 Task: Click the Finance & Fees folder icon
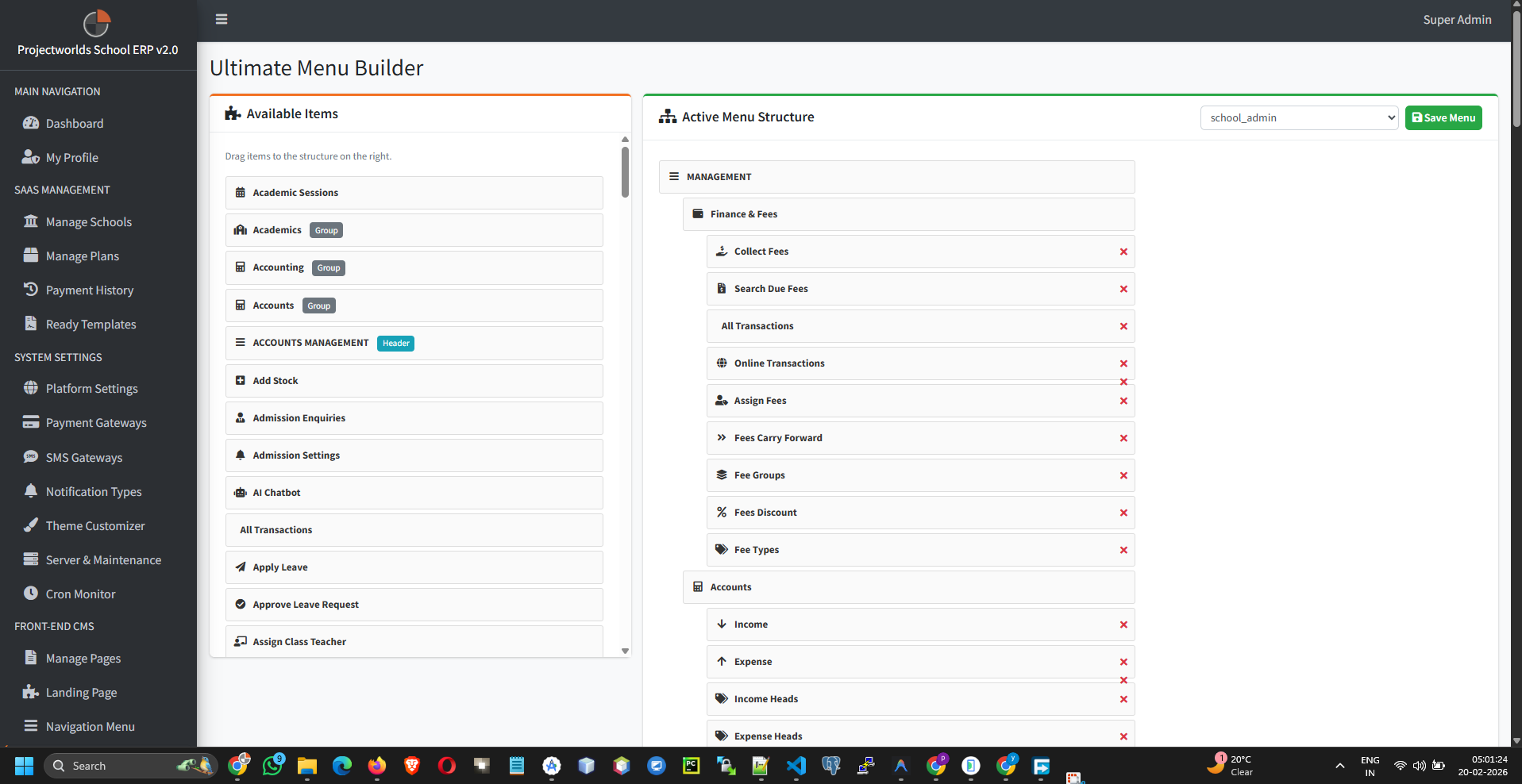coord(696,213)
